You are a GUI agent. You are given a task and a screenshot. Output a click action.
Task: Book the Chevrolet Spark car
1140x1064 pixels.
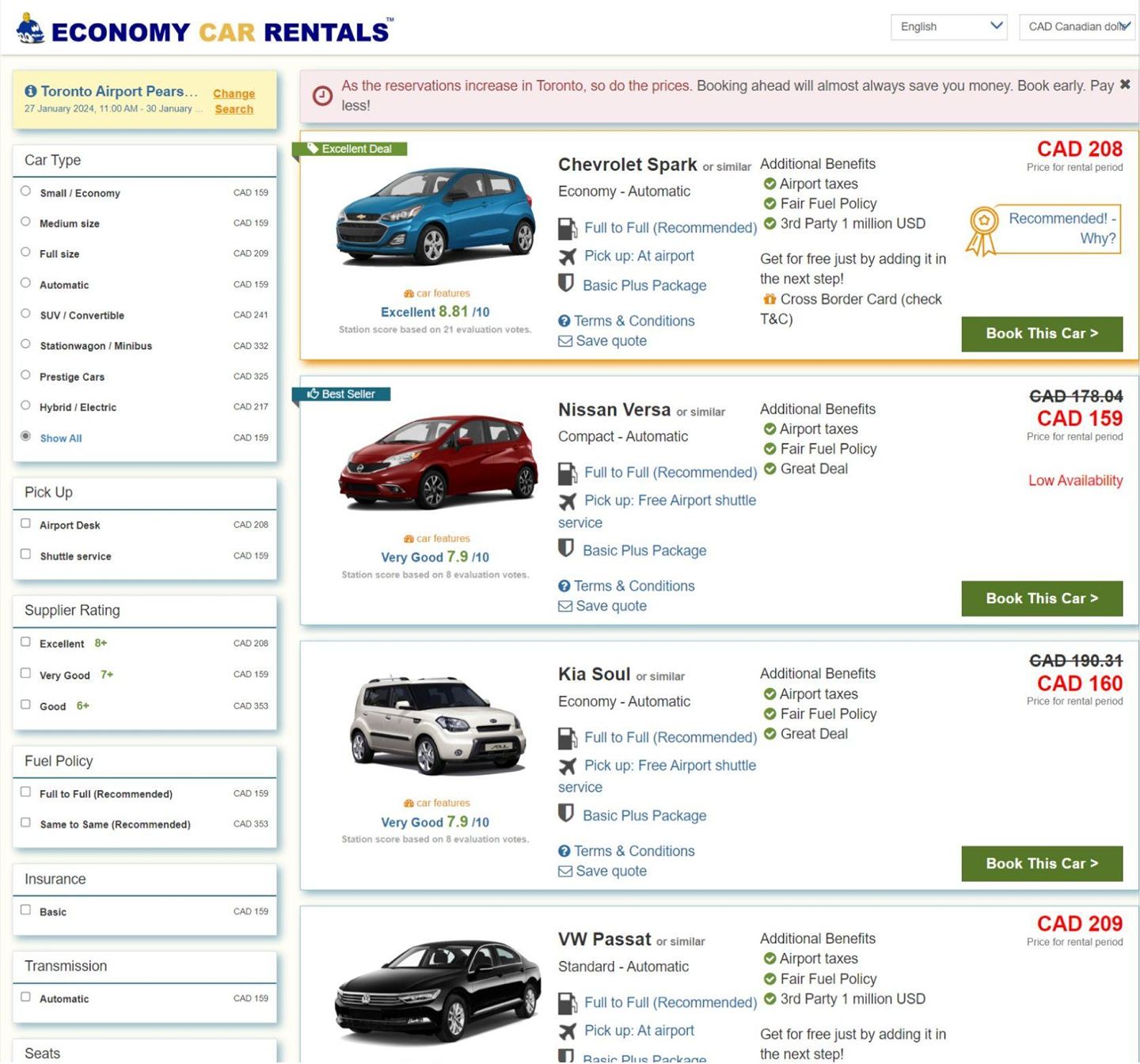[1042, 334]
